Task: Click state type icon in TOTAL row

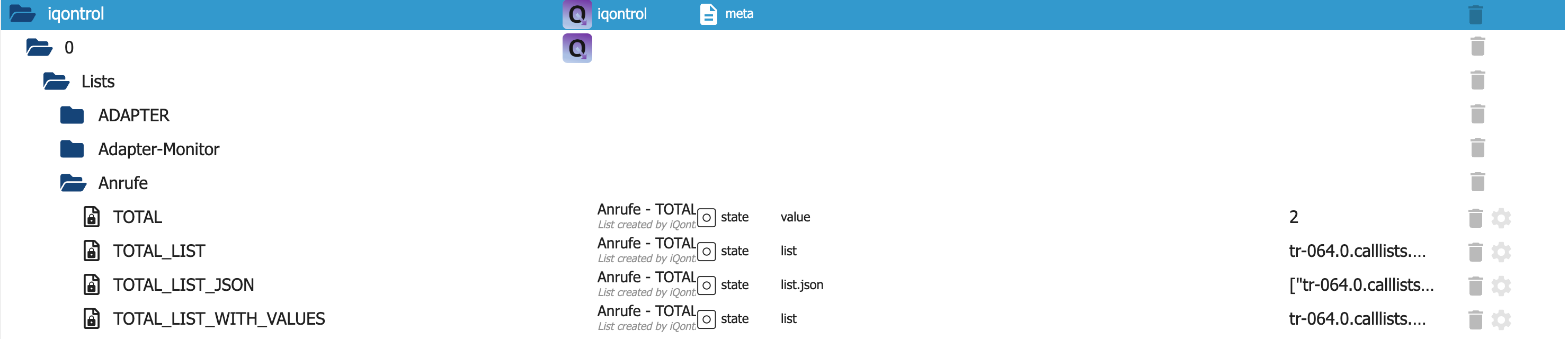Action: click(708, 217)
